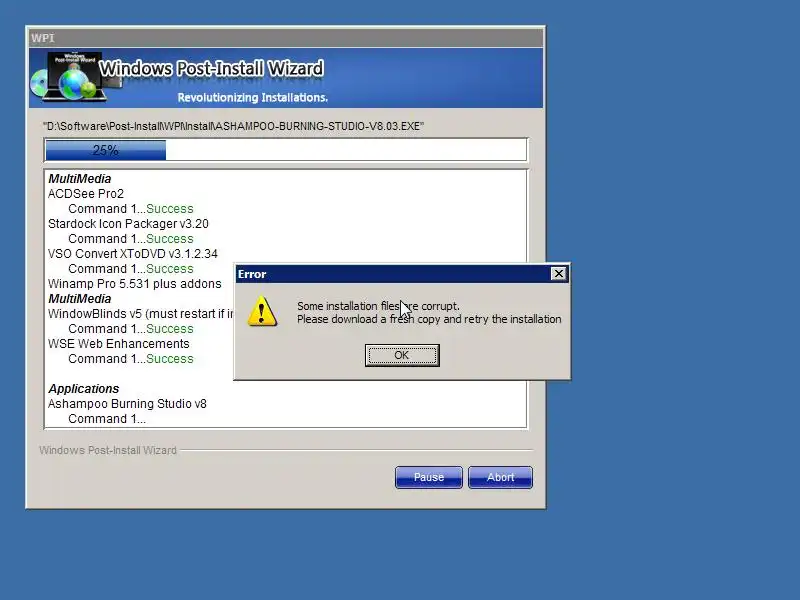Select WindowBlinds v5 entry
Viewport: 800px width, 600px height.
point(140,314)
